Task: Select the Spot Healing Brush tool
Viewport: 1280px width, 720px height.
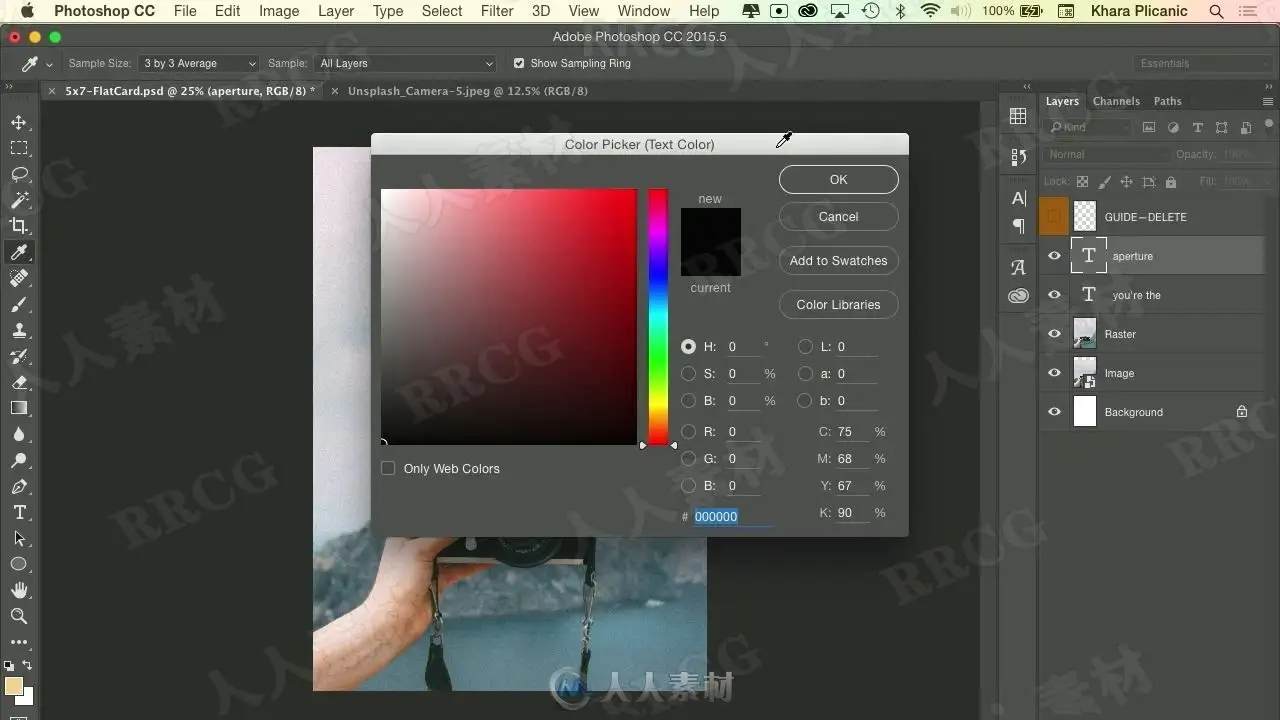Action: [x=19, y=278]
